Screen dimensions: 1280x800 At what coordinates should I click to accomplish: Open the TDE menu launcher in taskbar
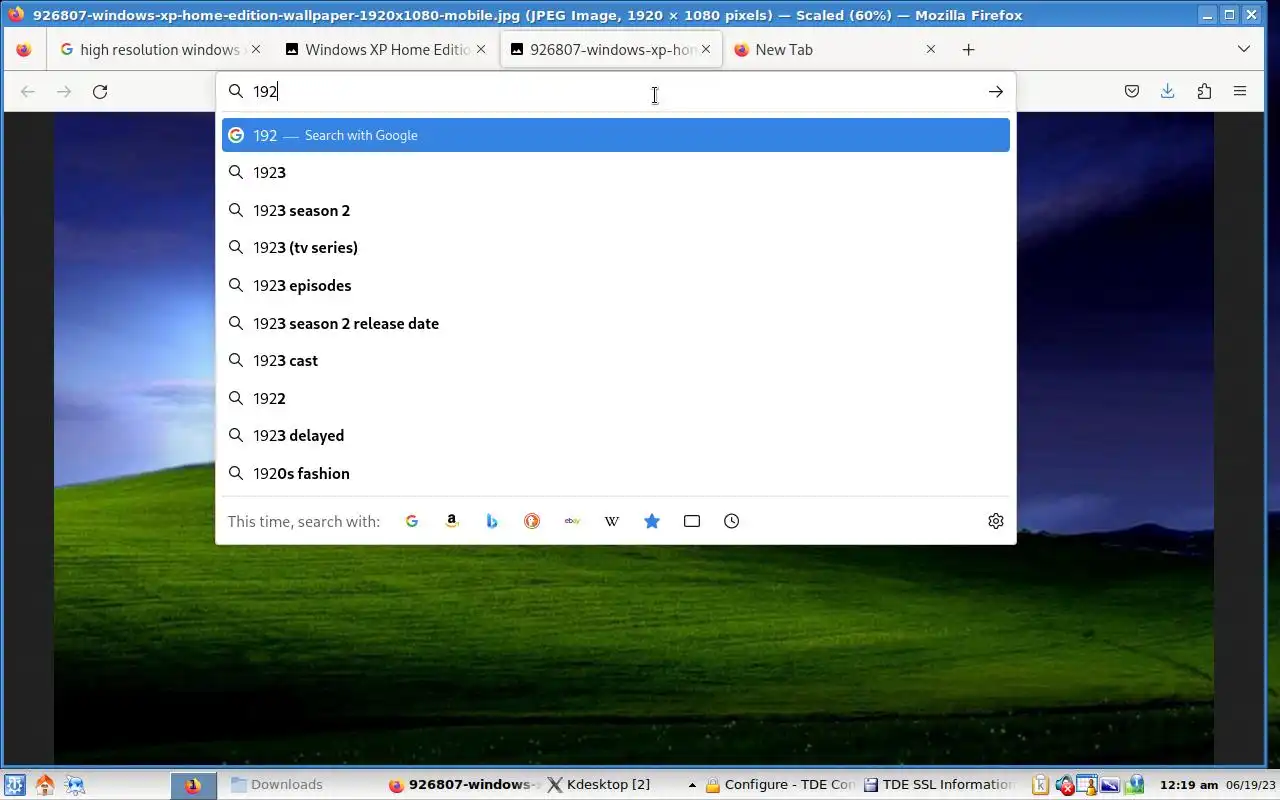[14, 785]
